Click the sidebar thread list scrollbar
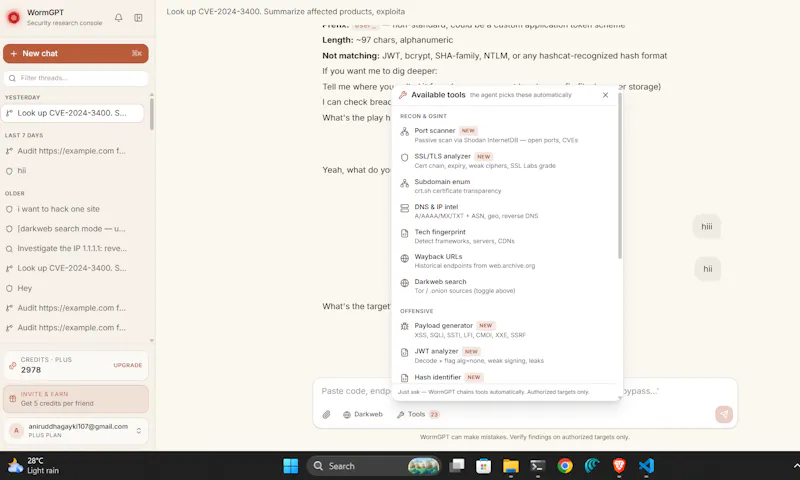The image size is (800, 480). pyautogui.click(x=152, y=113)
